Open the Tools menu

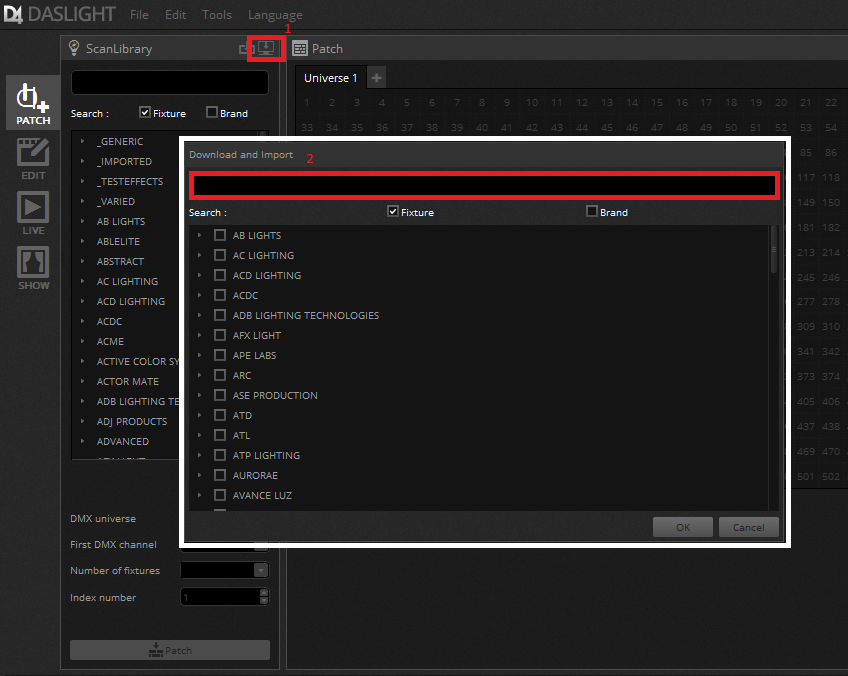217,15
